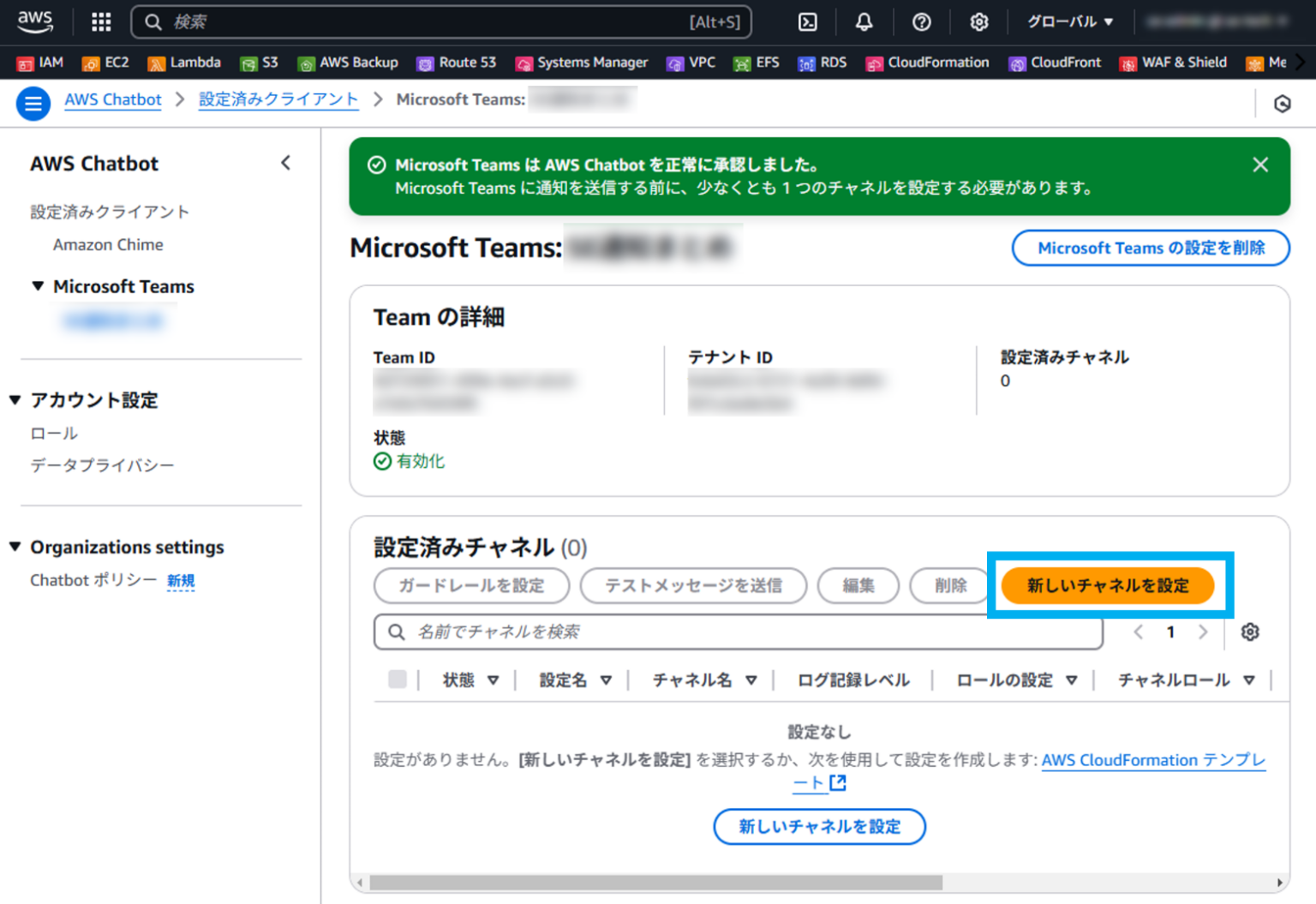The image size is (1316, 904).
Task: Open the notifications bell
Action: pyautogui.click(x=864, y=21)
